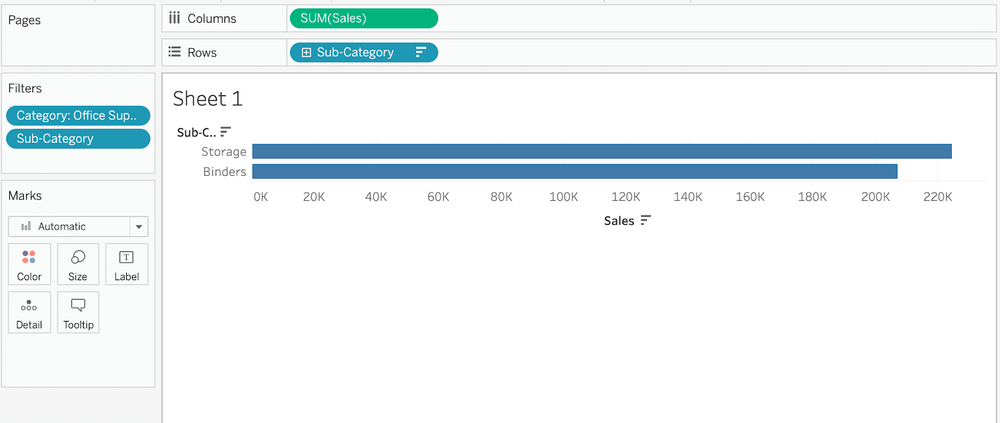Open the Size marks card

click(x=78, y=264)
